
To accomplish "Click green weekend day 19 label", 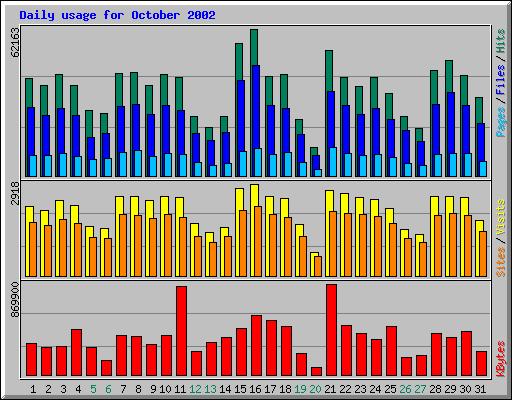I will pos(300,389).
